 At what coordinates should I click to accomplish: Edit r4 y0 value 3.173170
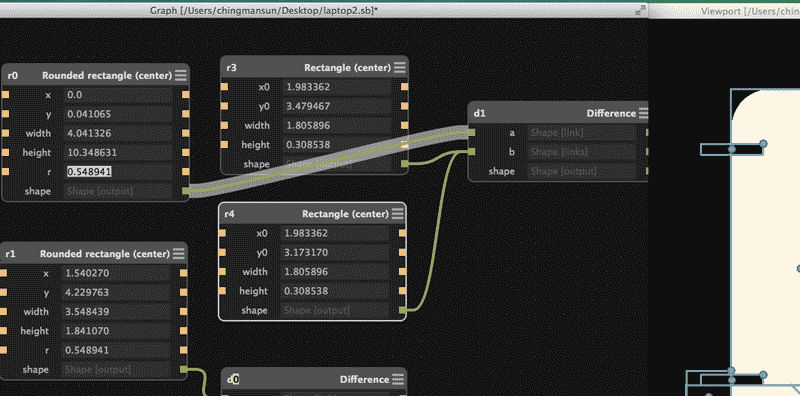tap(334, 253)
